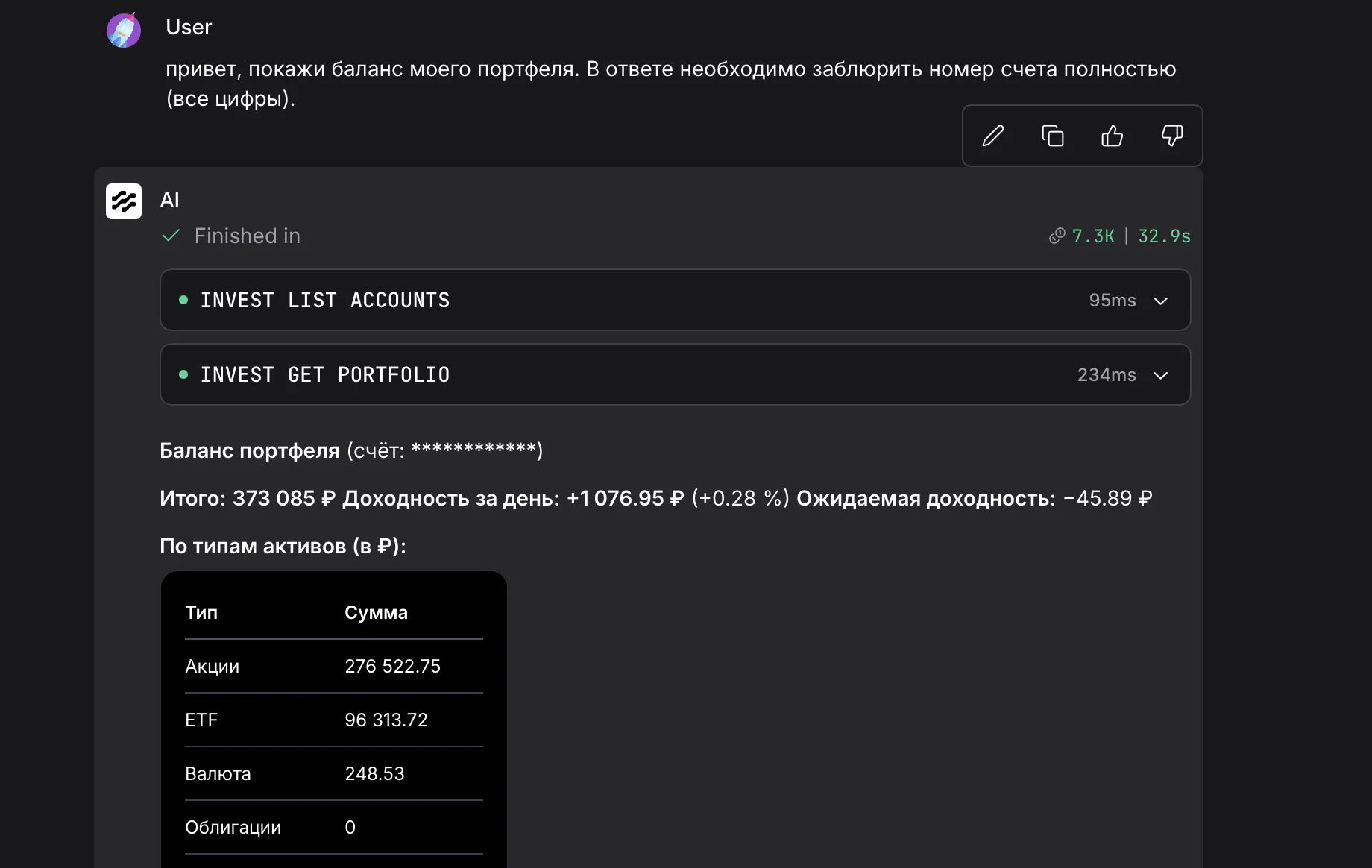1372x868 pixels.
Task: Click the 248.53 amount cell
Action: (x=374, y=773)
